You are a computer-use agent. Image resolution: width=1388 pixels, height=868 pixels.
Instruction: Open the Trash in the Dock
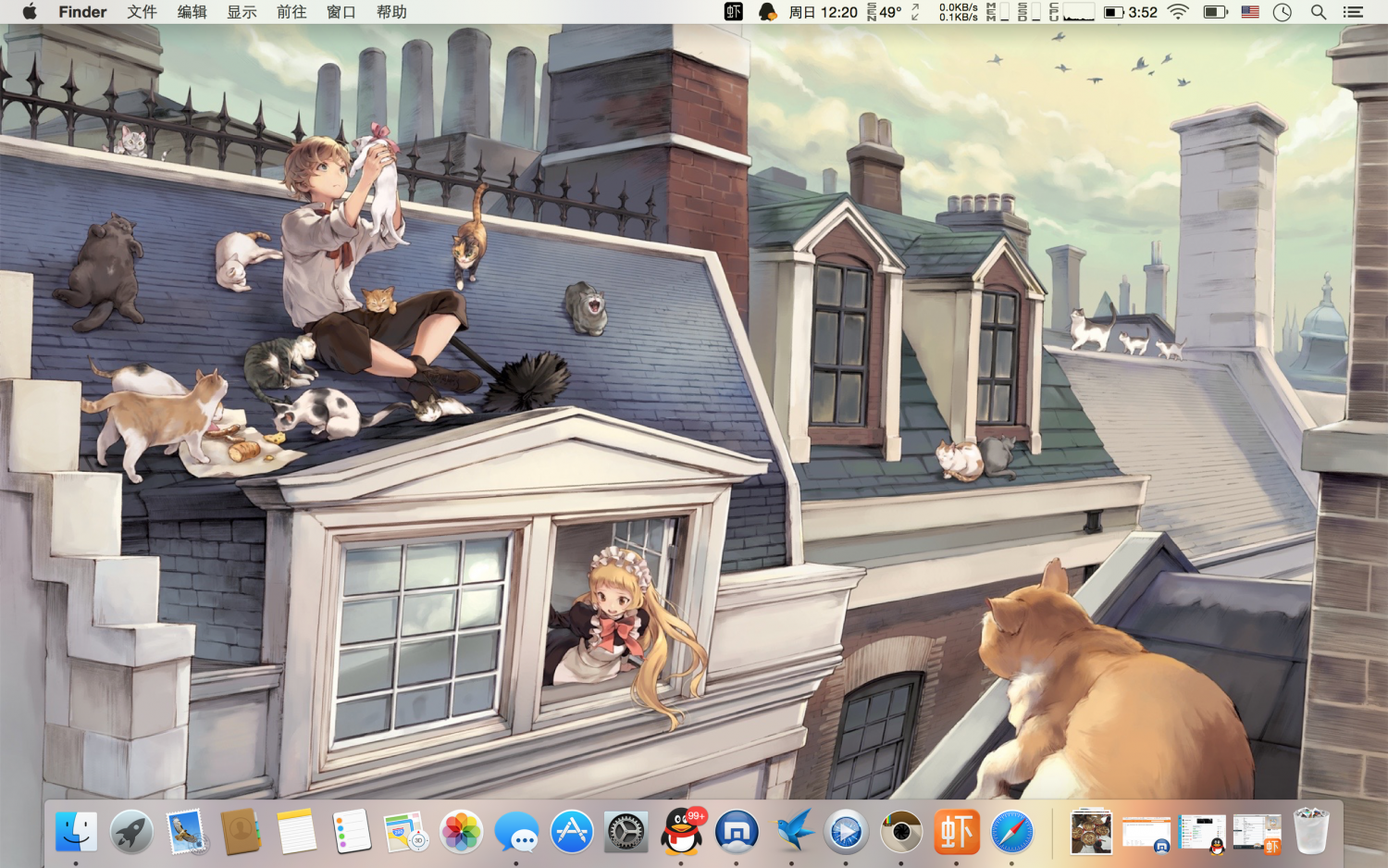tap(1311, 831)
